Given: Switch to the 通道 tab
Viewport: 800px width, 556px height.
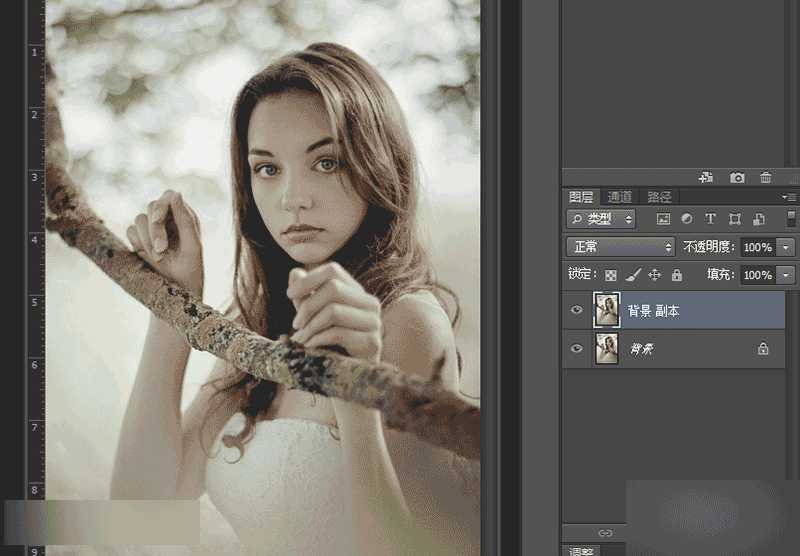Looking at the screenshot, I should (620, 197).
